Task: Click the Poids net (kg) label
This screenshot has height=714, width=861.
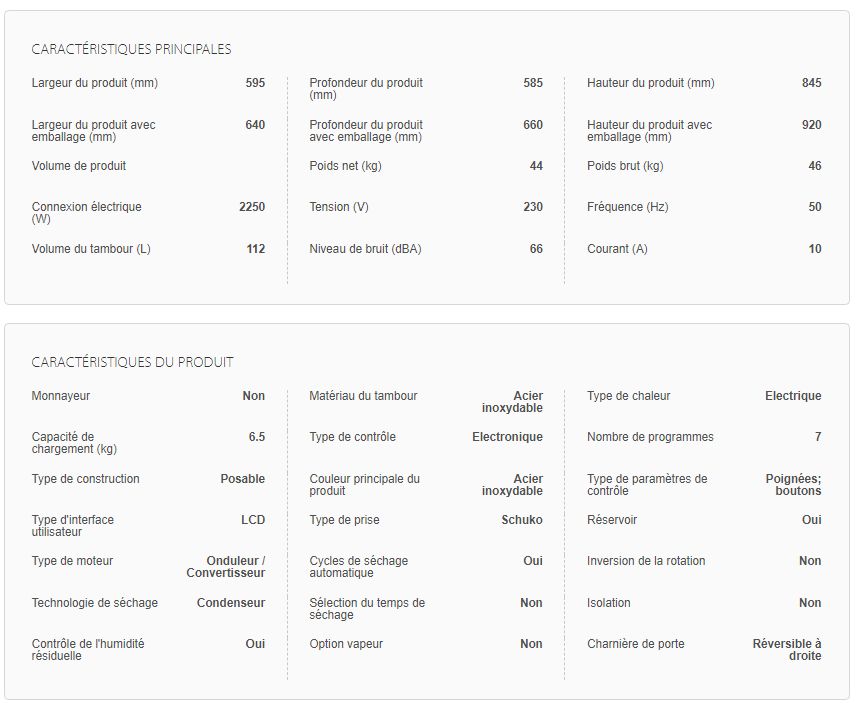Action: point(345,166)
